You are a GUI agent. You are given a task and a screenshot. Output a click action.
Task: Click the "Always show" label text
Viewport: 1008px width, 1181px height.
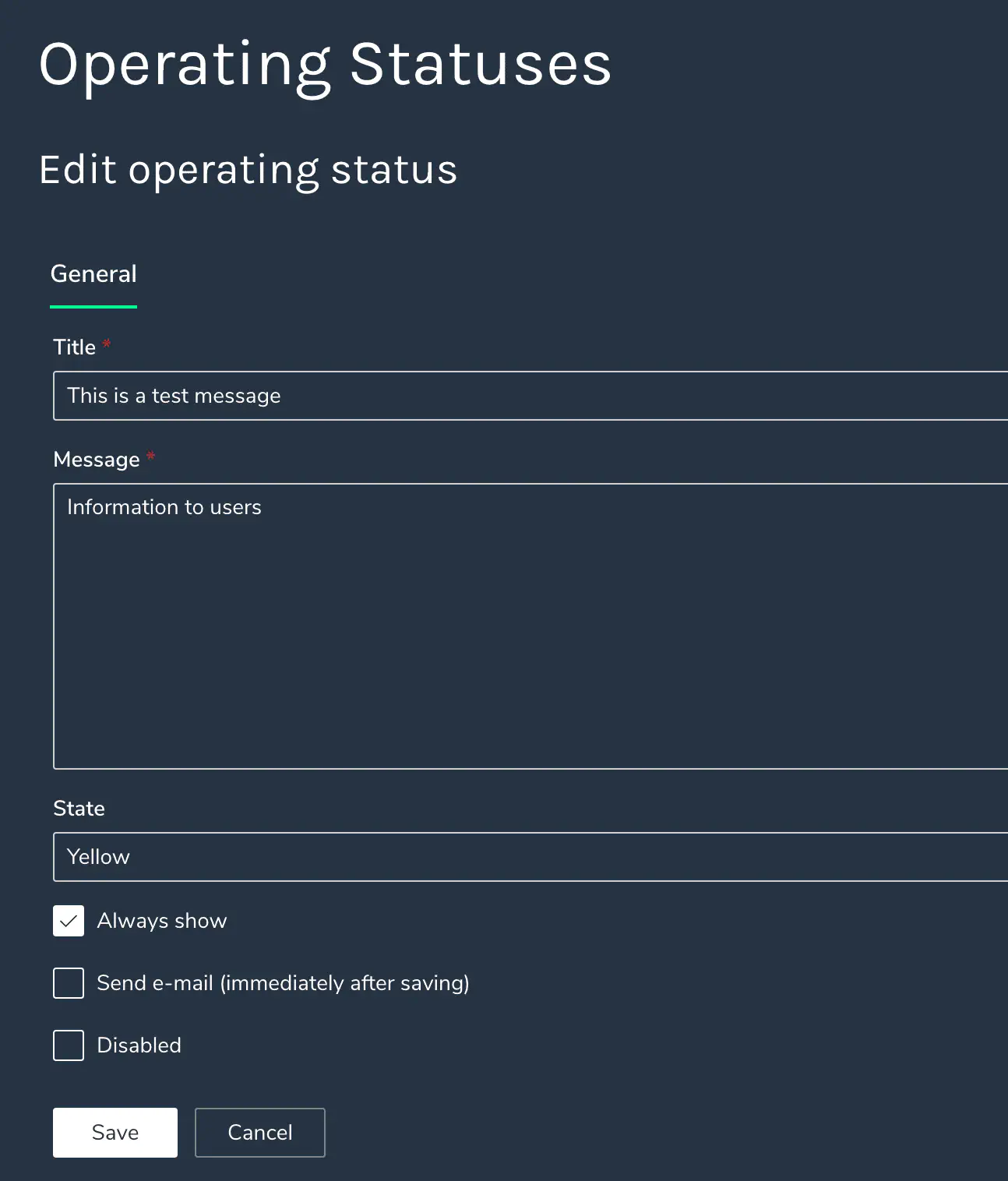(162, 921)
